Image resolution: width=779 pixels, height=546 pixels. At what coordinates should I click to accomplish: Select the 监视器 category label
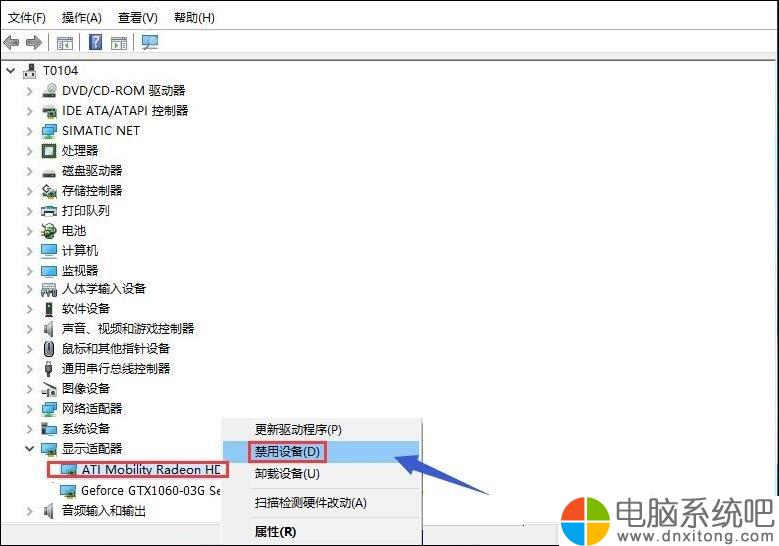click(x=80, y=271)
